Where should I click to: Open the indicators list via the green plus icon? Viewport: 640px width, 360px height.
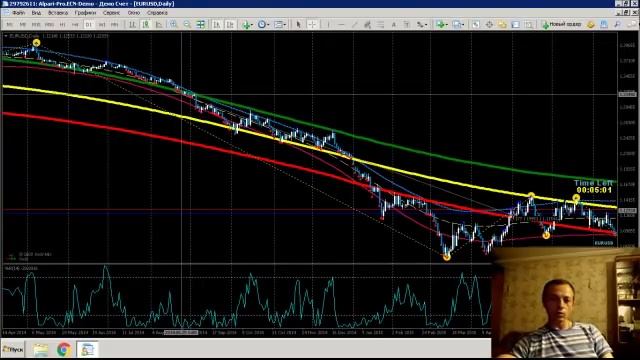pos(246,25)
